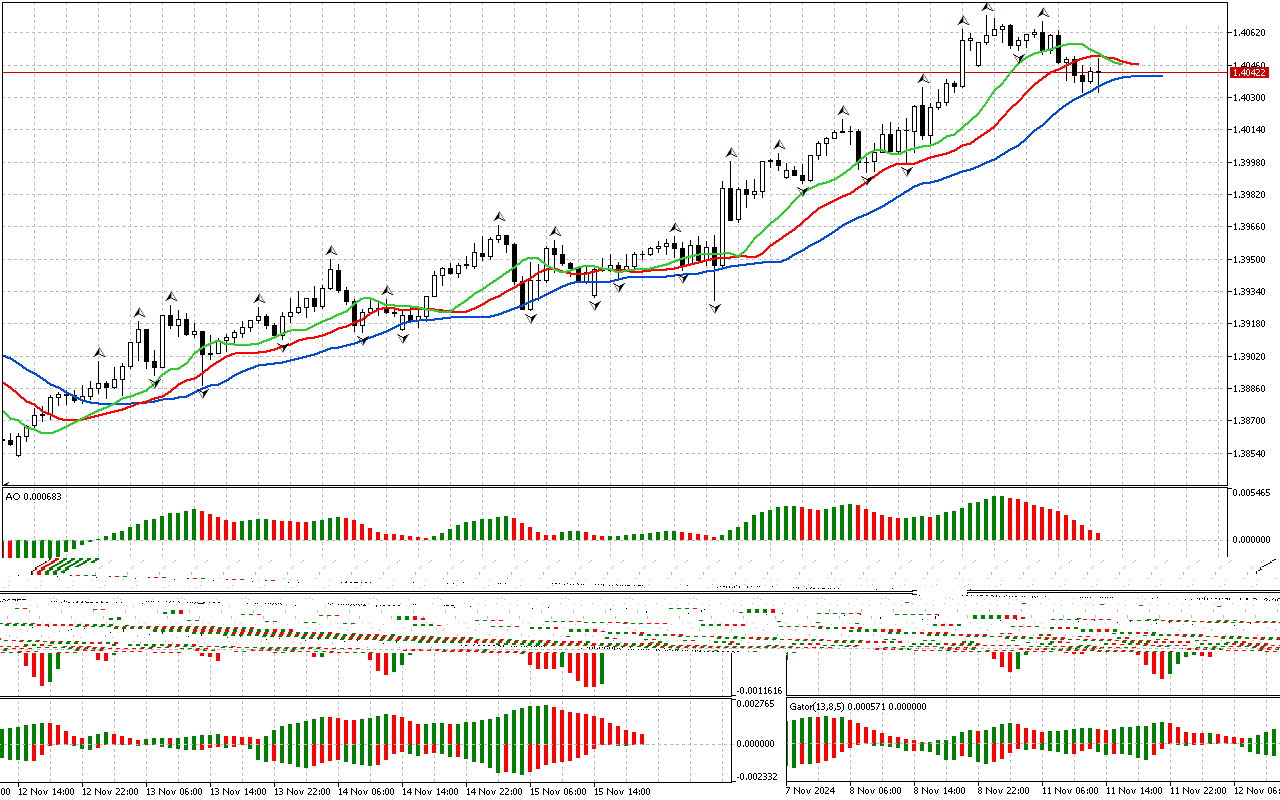Click the 12 Nov 14:00 time label
The width and height of the screenshot is (1280, 800).
46,791
